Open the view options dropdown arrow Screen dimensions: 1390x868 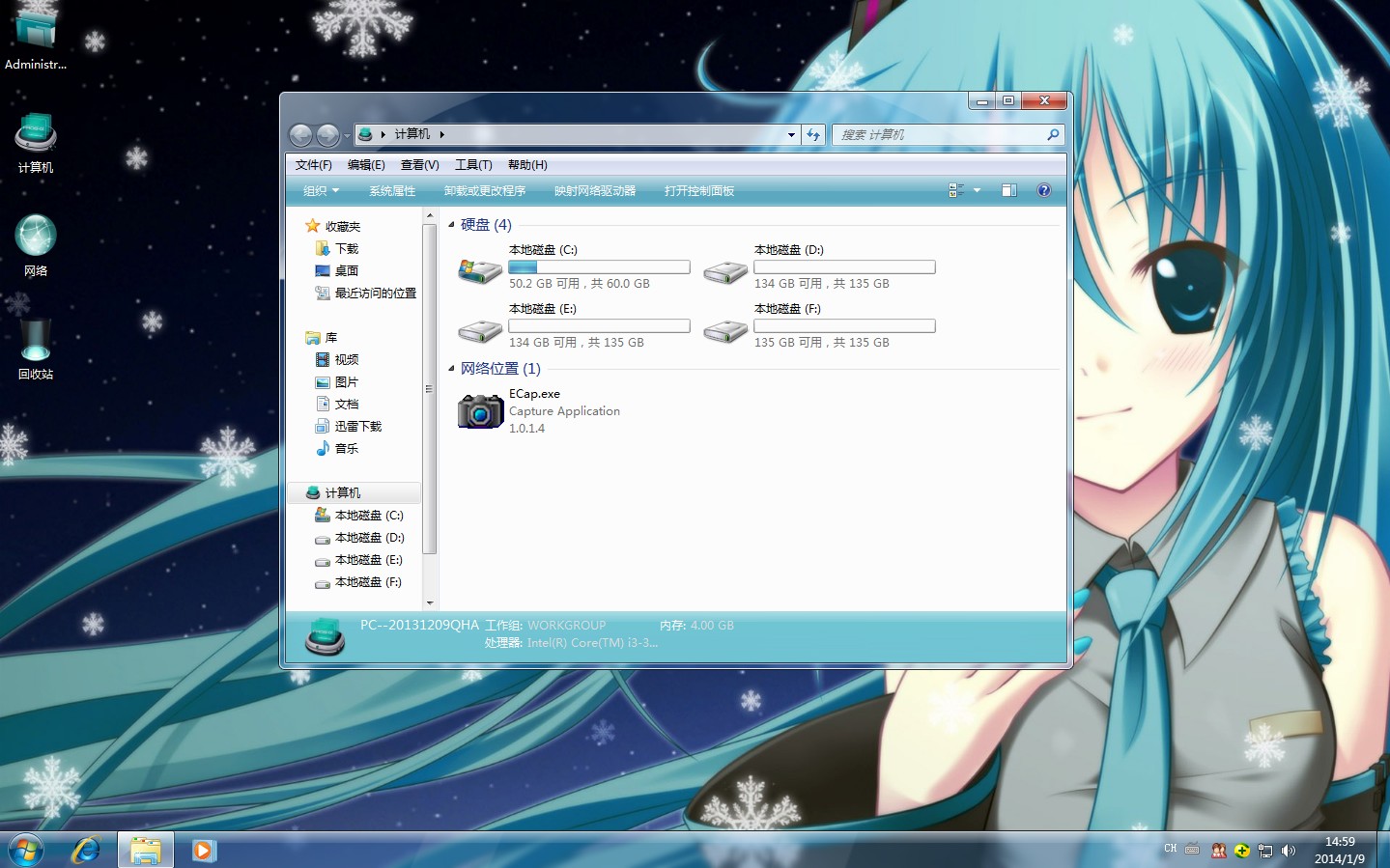tap(977, 190)
